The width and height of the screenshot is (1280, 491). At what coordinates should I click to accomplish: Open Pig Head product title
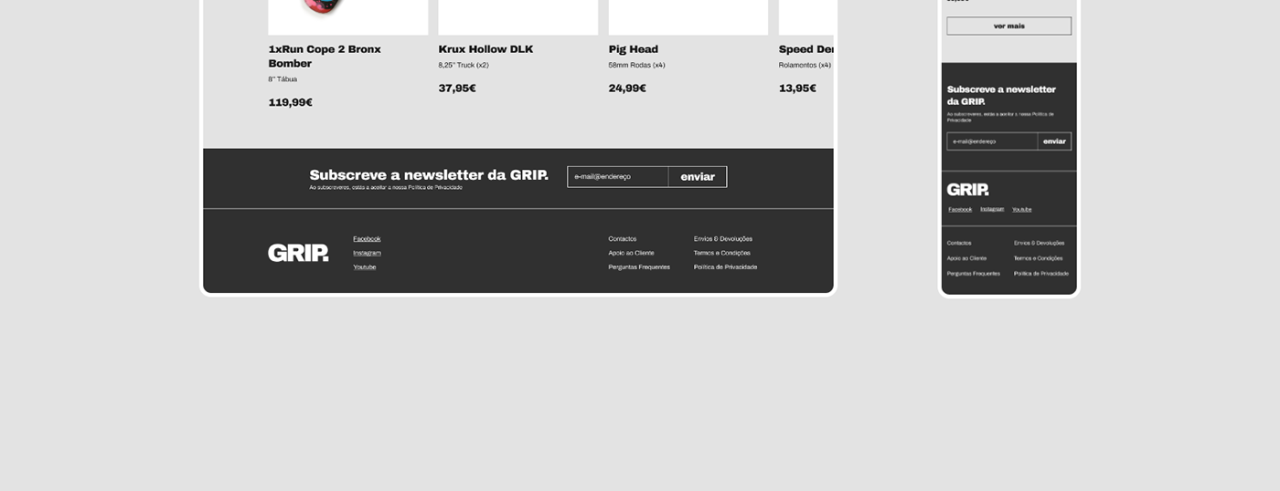[x=633, y=49]
